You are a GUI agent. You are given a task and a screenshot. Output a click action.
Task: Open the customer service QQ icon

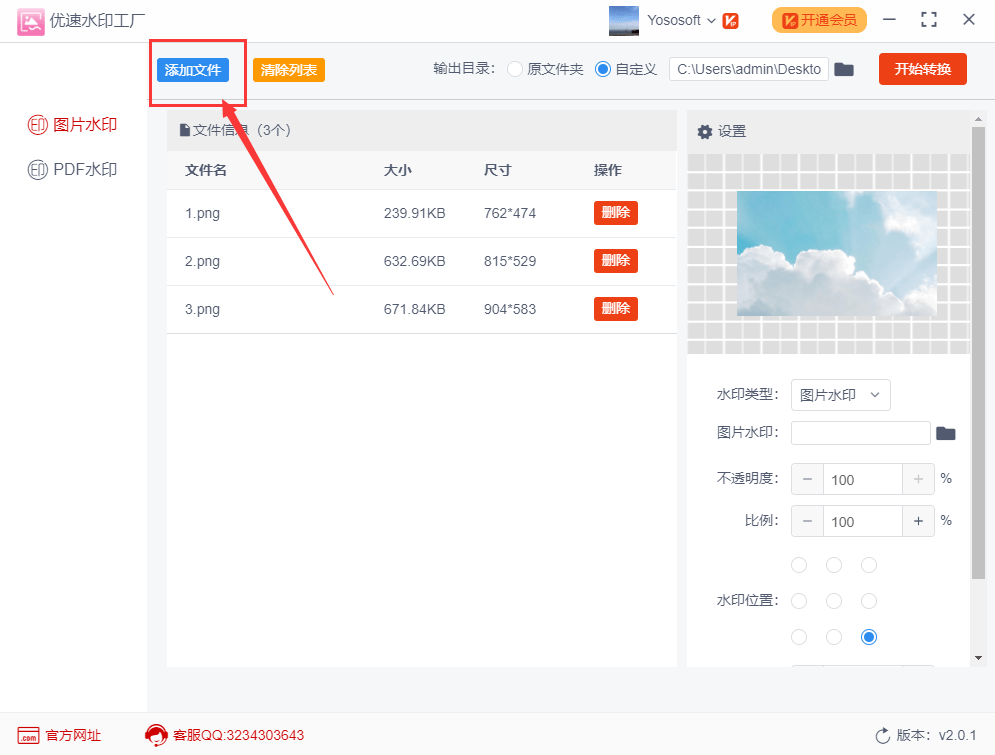pos(155,735)
